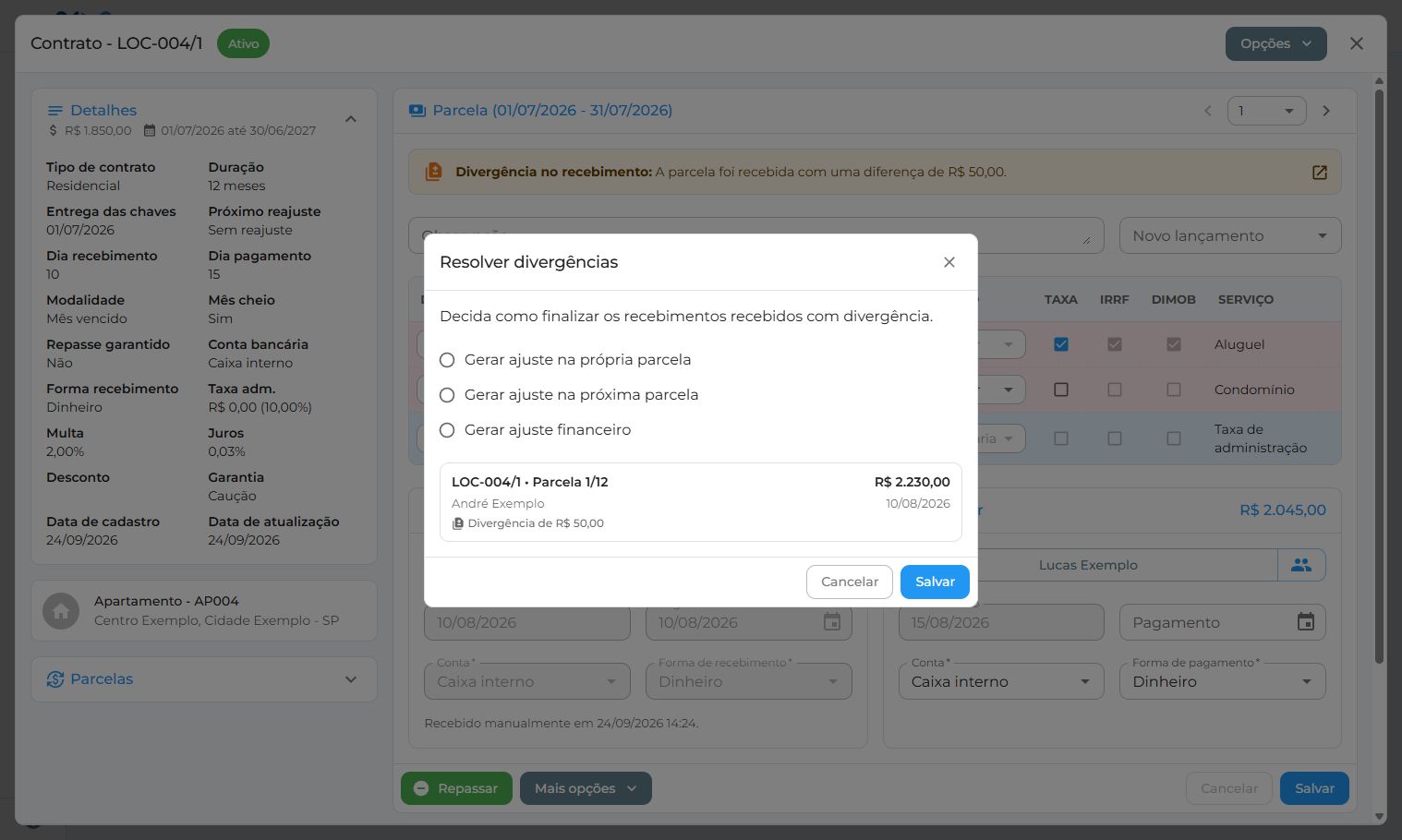Screen dimensions: 1402x840
Task: Click the calendar icon beside contract dates
Action: coord(150,131)
